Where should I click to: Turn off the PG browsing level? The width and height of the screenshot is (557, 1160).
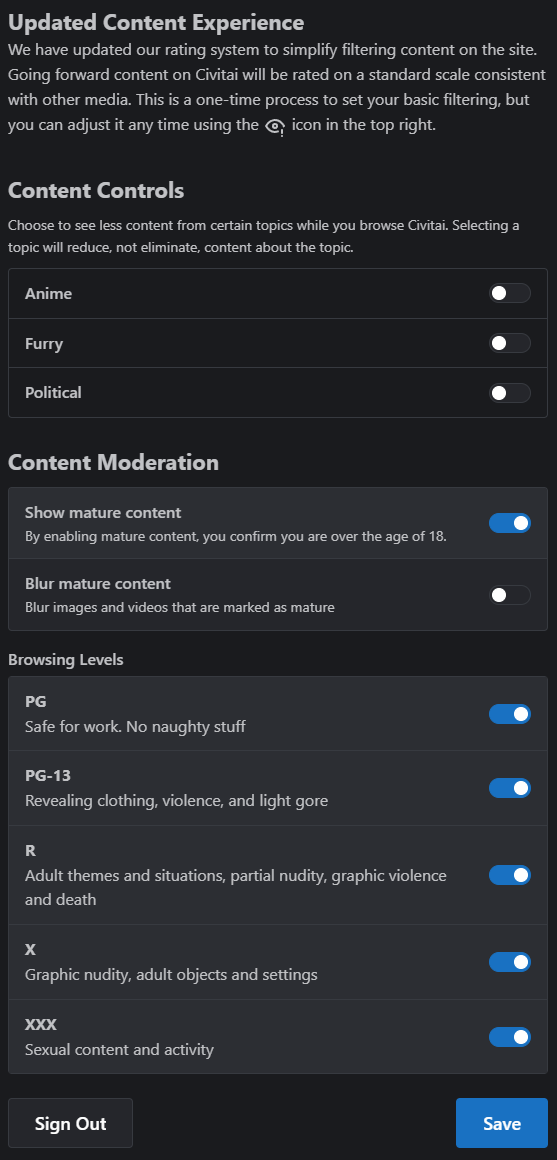(510, 714)
